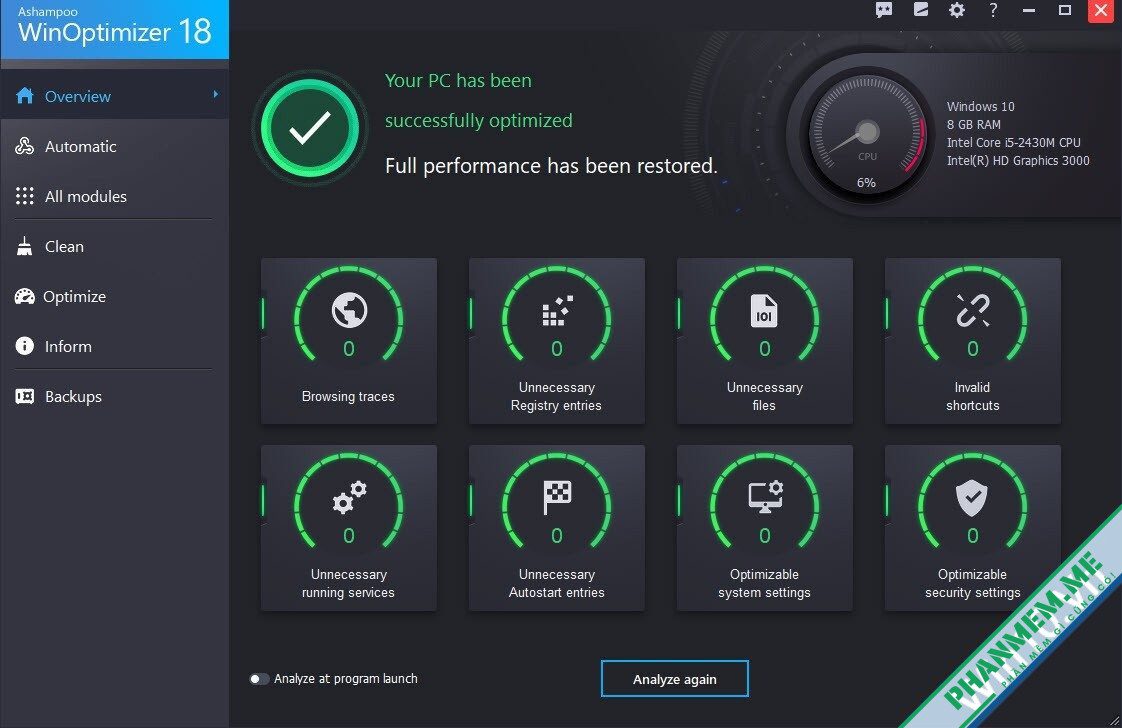
Task: Click the Analyze at program launch label
Action: coord(346,679)
